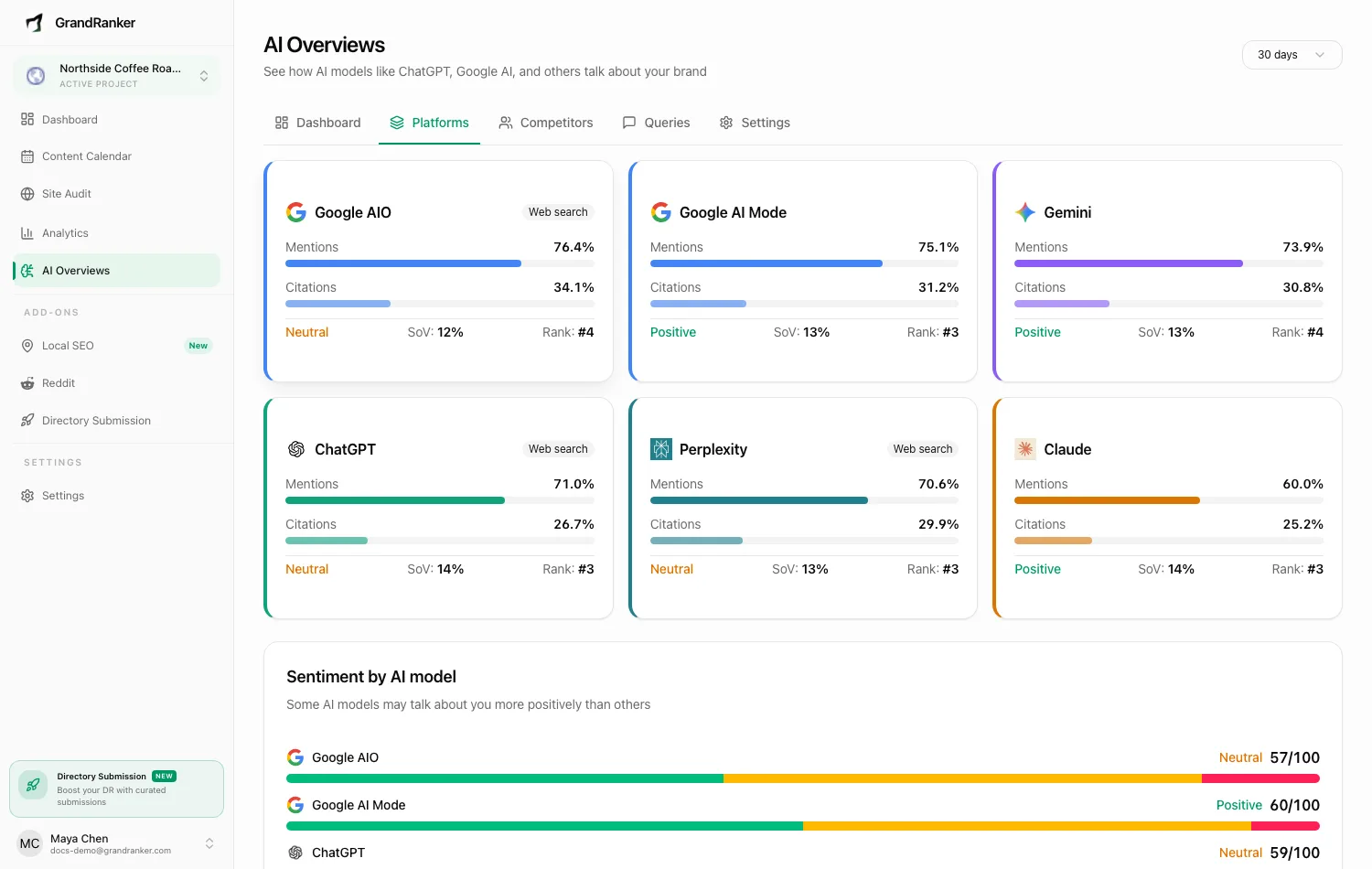
Task: Click the rocket icon in Directory Submission promo
Action: (33, 785)
